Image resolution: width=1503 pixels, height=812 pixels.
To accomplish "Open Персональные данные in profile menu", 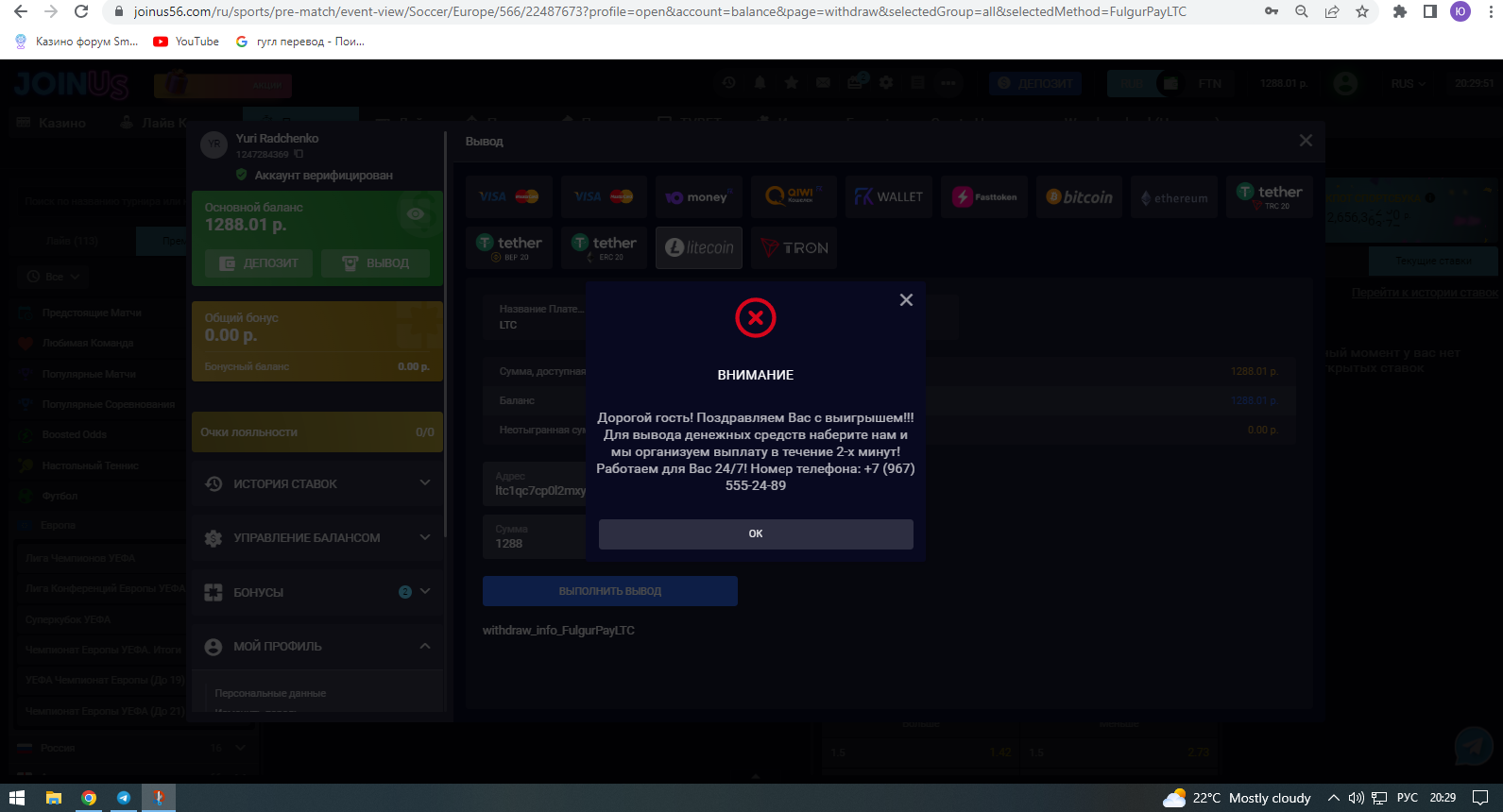I will (270, 693).
